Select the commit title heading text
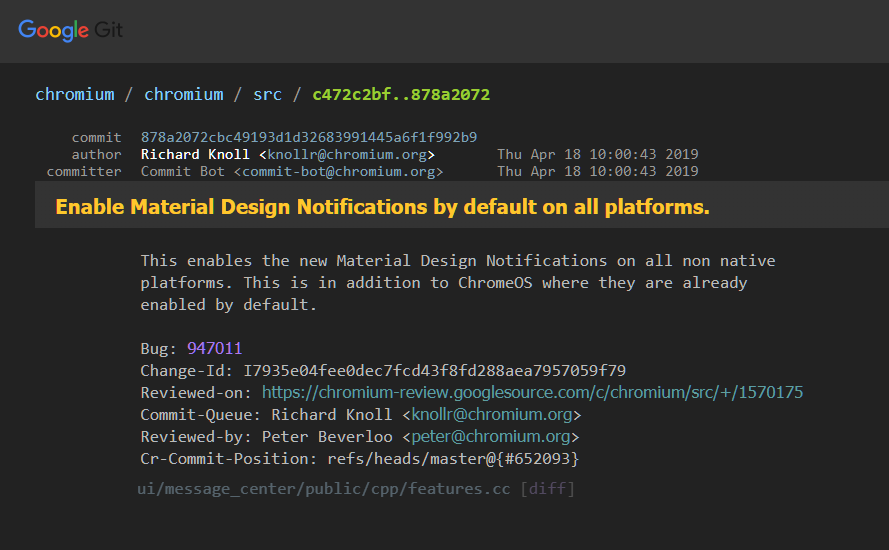889x550 pixels. [383, 207]
